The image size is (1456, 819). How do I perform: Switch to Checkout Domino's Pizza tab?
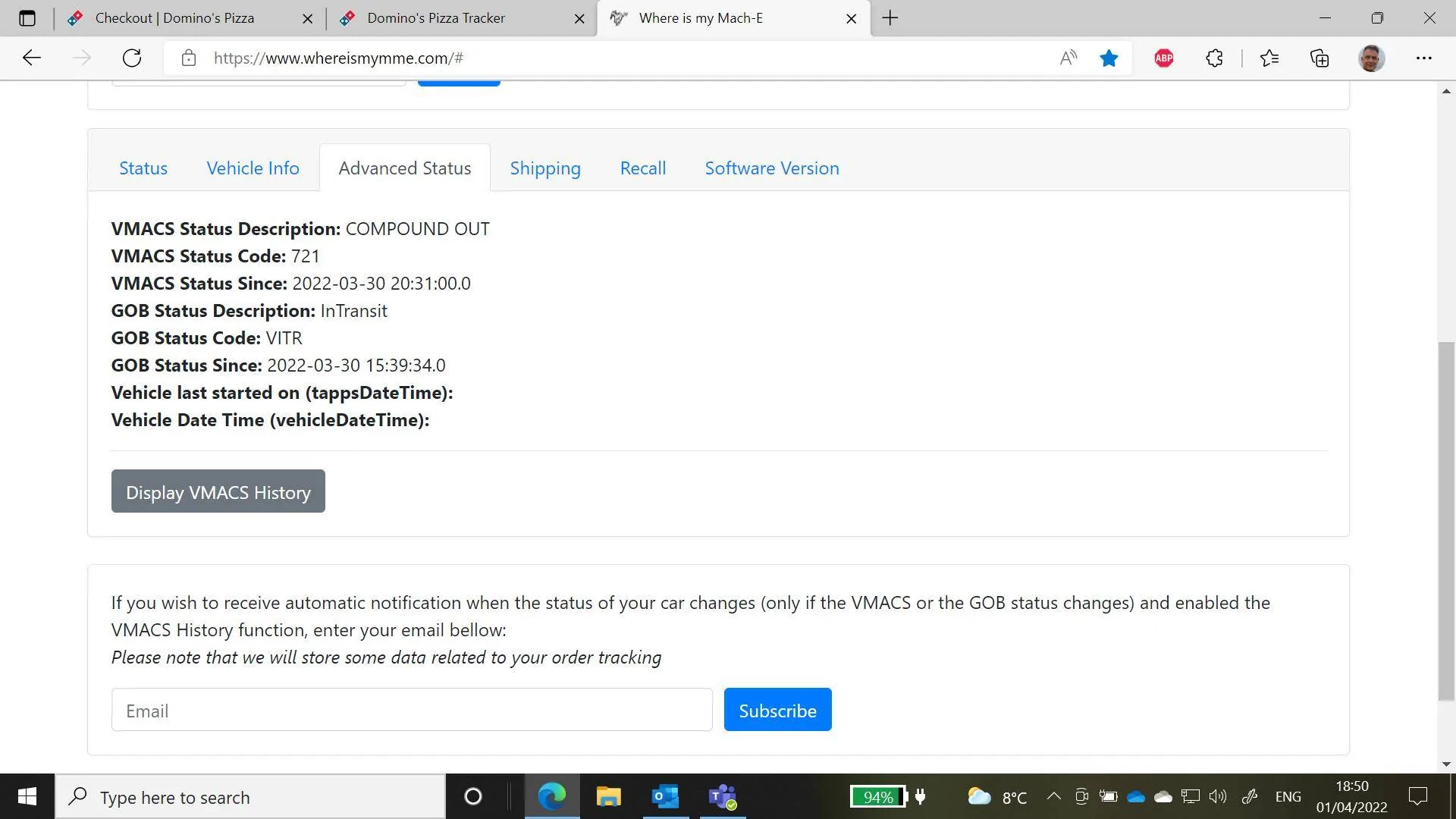click(x=190, y=18)
